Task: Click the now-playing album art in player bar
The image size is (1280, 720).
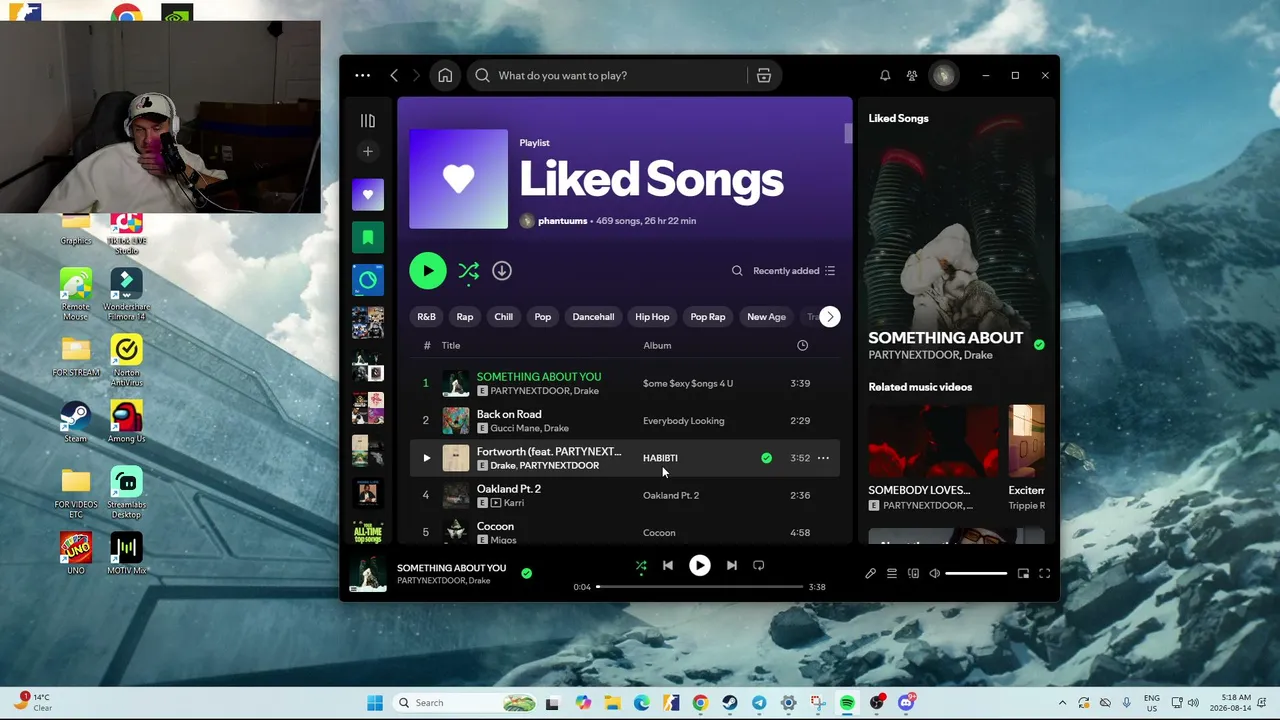Action: [368, 573]
